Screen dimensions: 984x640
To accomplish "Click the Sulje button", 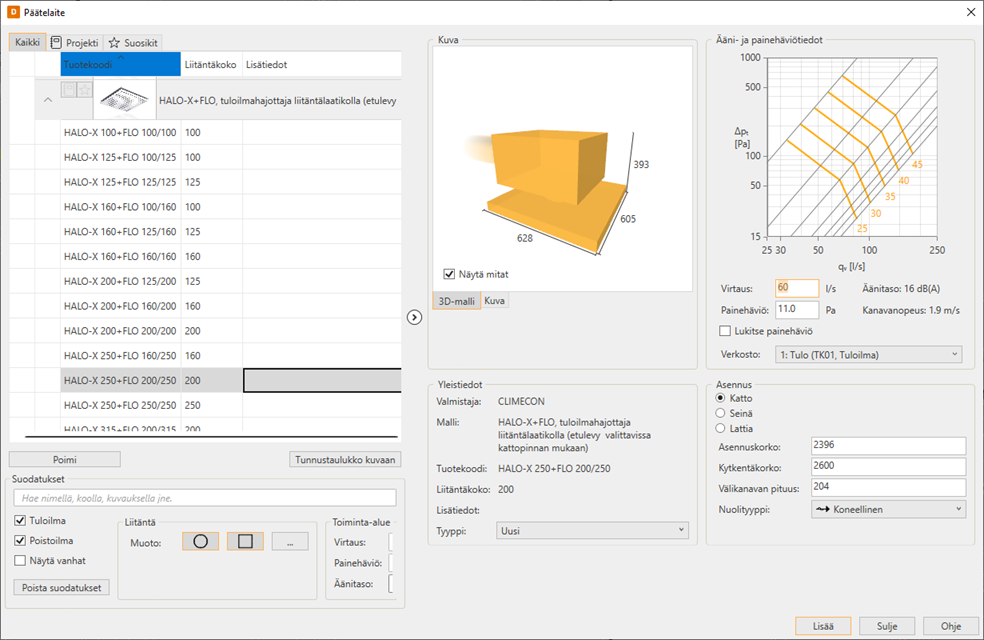I will coord(887,626).
